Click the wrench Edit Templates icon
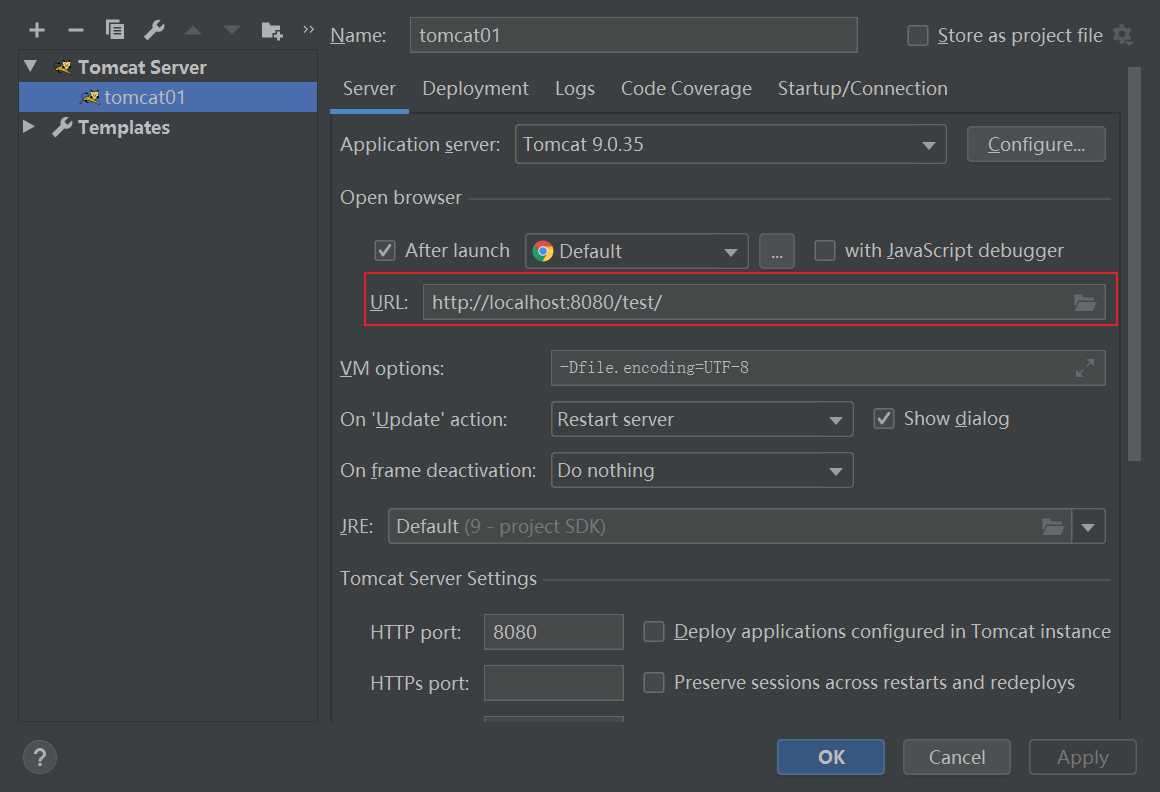1160x792 pixels. [x=154, y=30]
